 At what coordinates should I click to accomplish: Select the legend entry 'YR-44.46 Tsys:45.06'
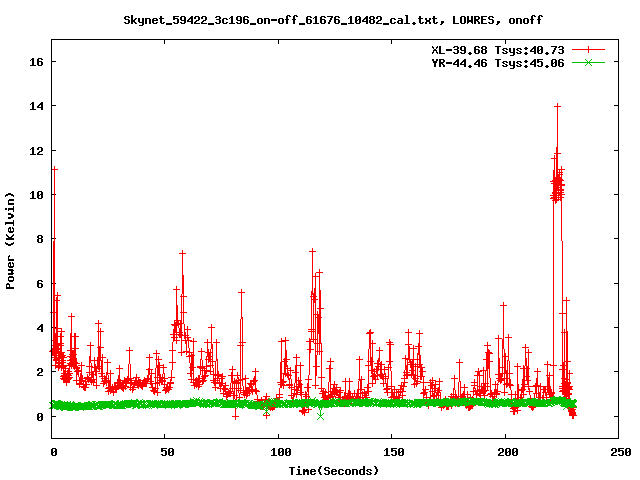(498, 63)
